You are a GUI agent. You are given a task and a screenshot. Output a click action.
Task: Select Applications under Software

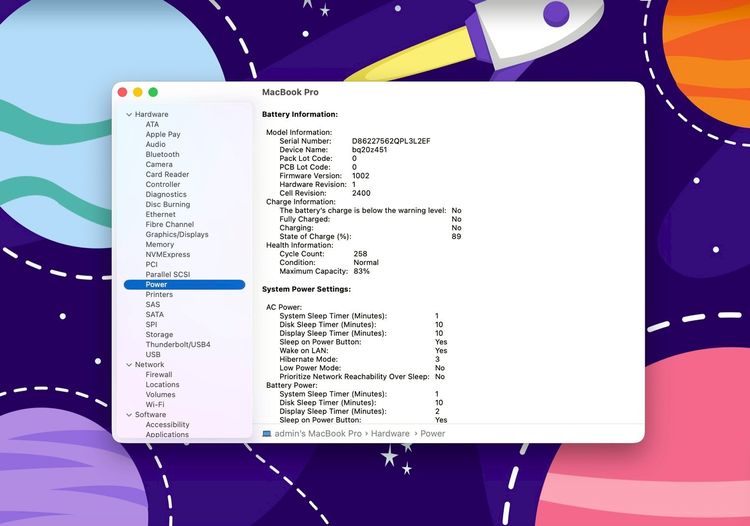(x=167, y=435)
